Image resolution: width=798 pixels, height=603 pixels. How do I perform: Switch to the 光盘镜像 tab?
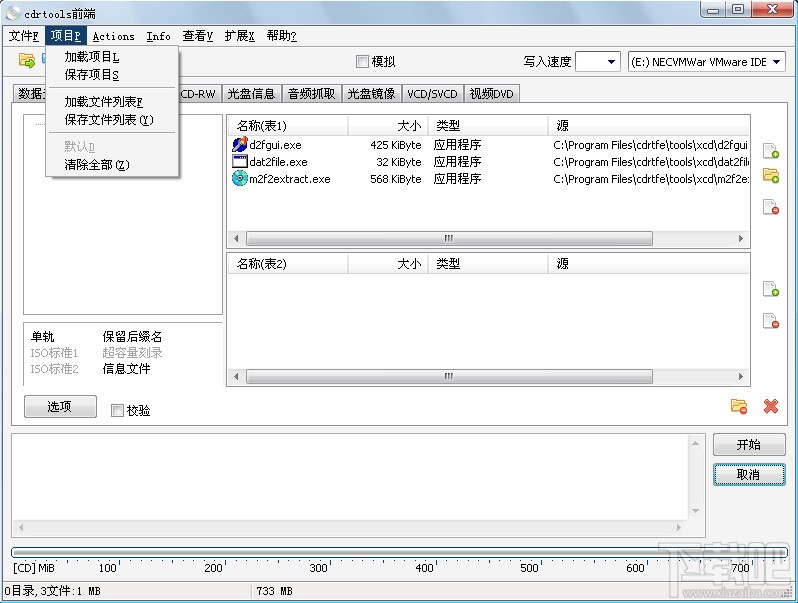click(371, 94)
